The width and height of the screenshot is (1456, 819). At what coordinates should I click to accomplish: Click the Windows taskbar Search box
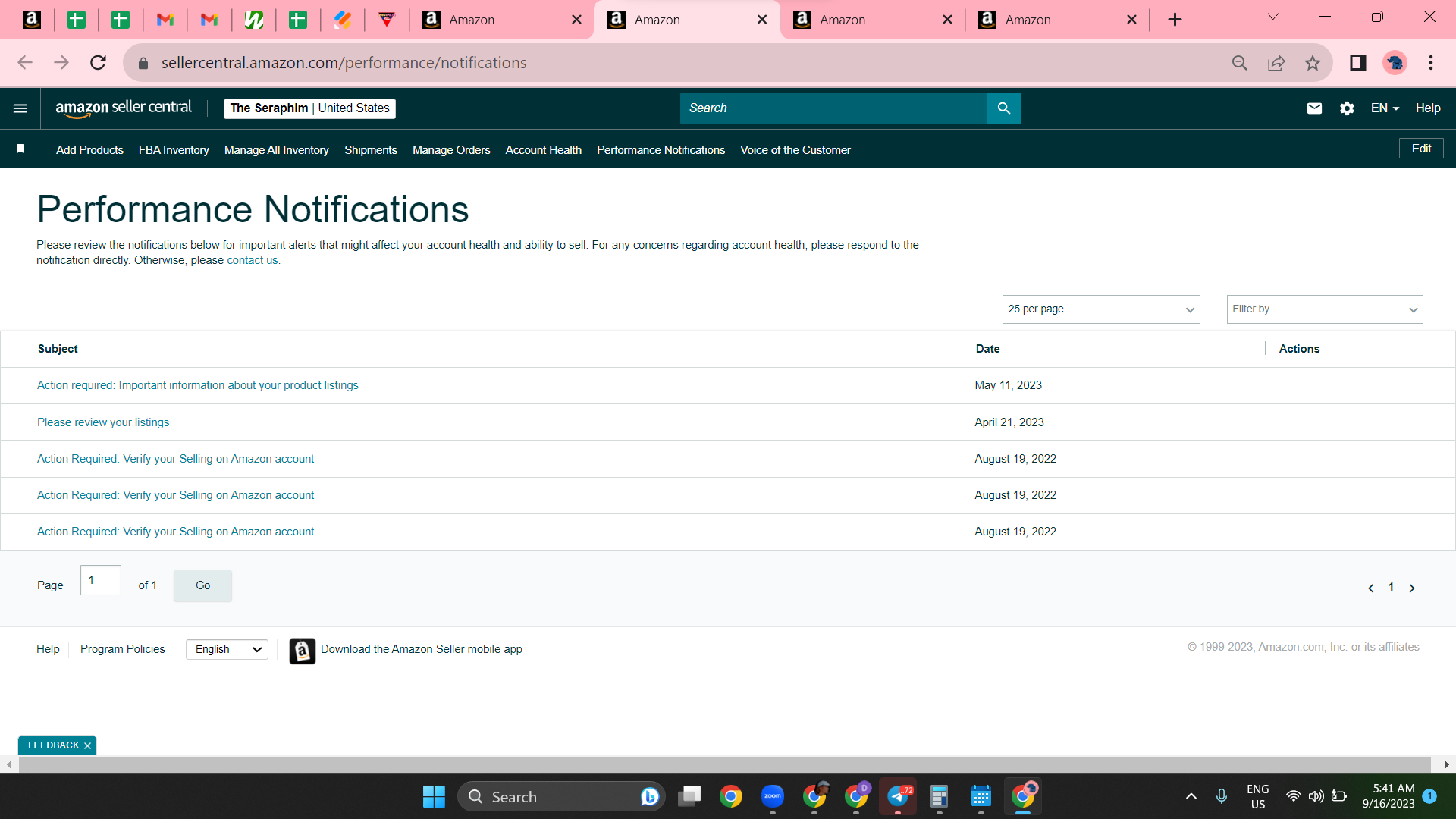(561, 797)
